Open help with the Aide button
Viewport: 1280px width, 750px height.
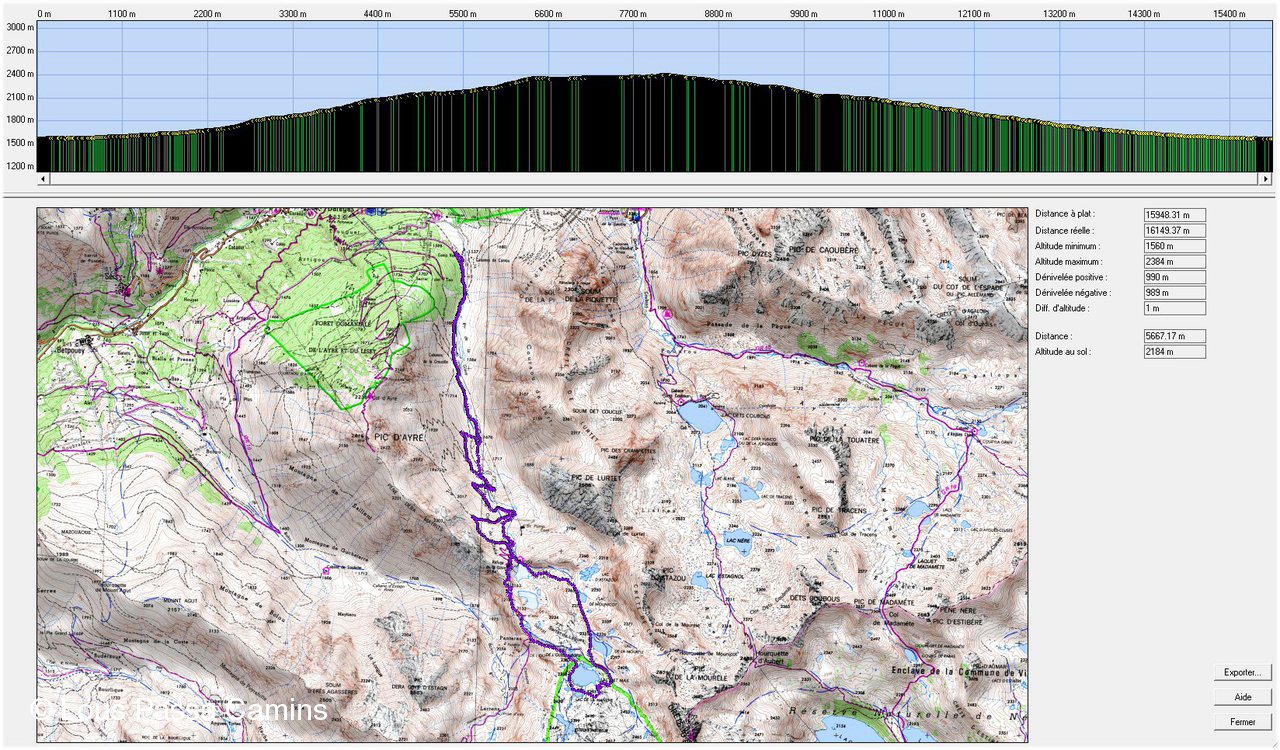coord(1243,697)
